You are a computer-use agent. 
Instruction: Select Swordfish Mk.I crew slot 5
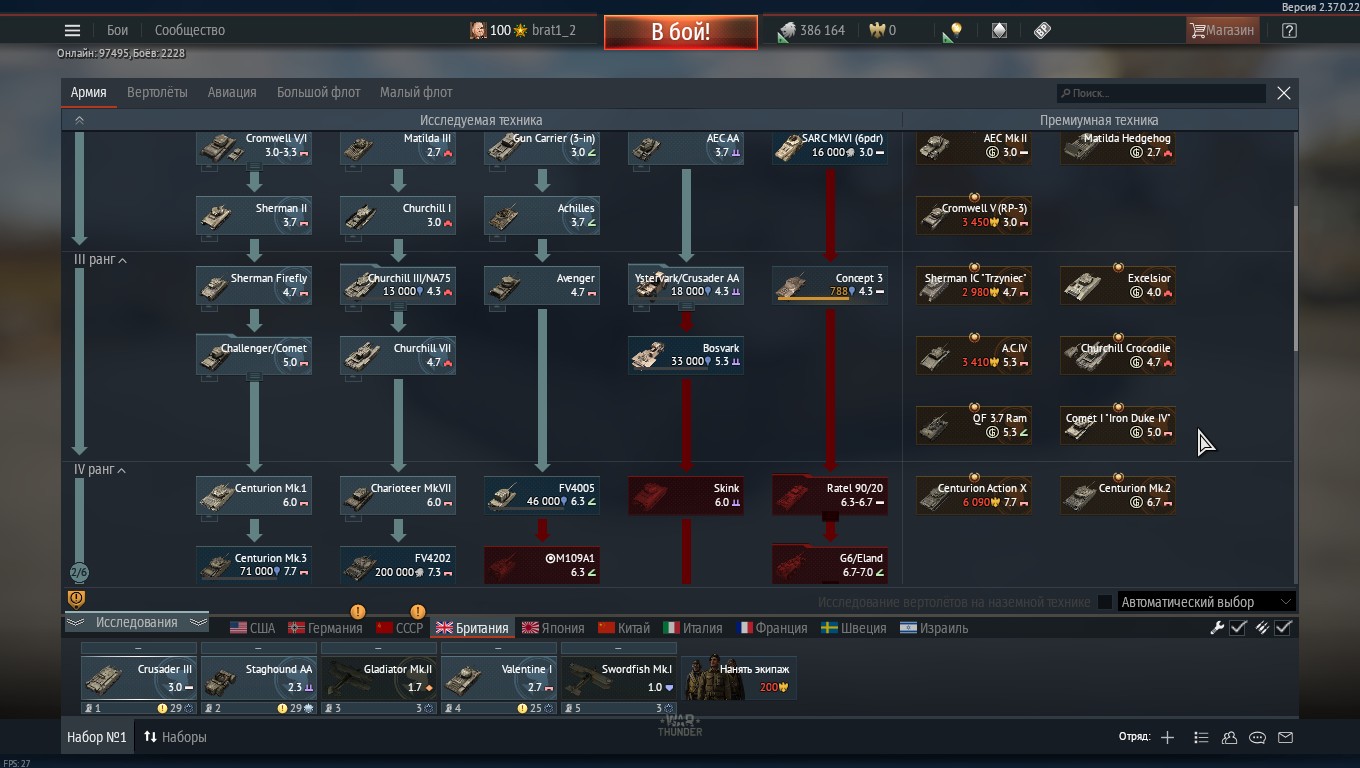[619, 679]
